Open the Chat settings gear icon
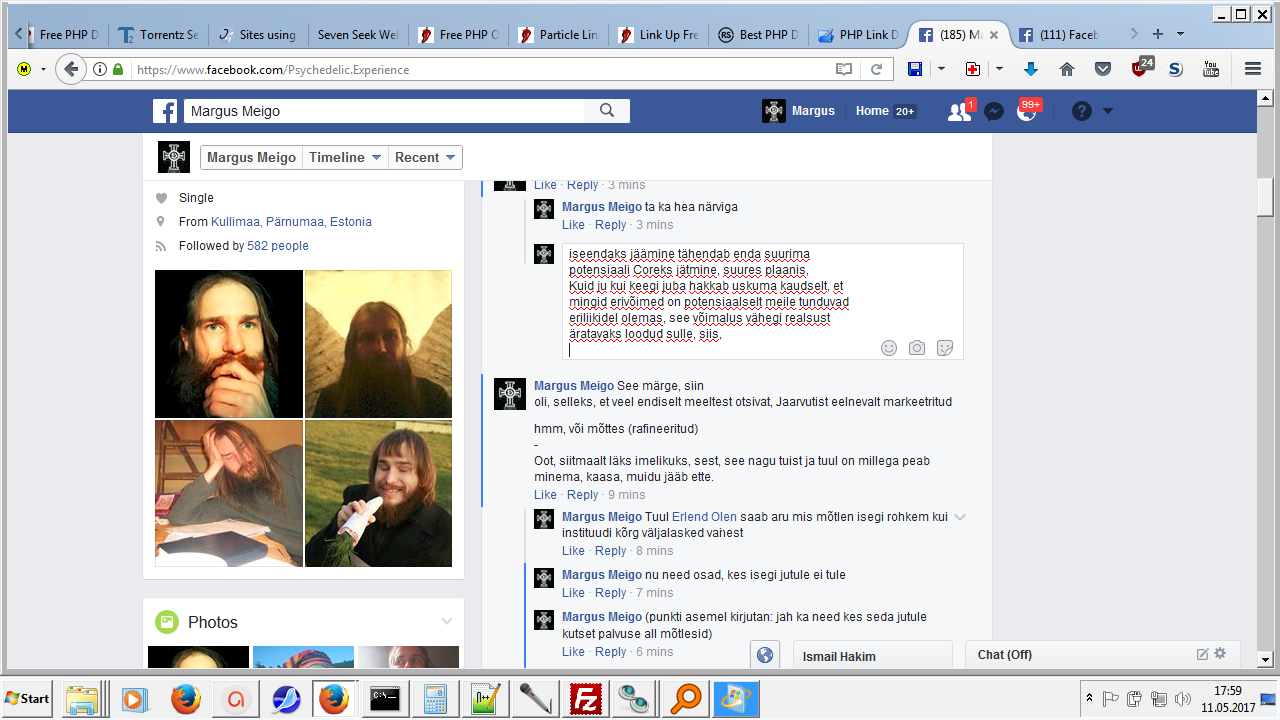Screen dimensions: 1280x720 point(1220,654)
